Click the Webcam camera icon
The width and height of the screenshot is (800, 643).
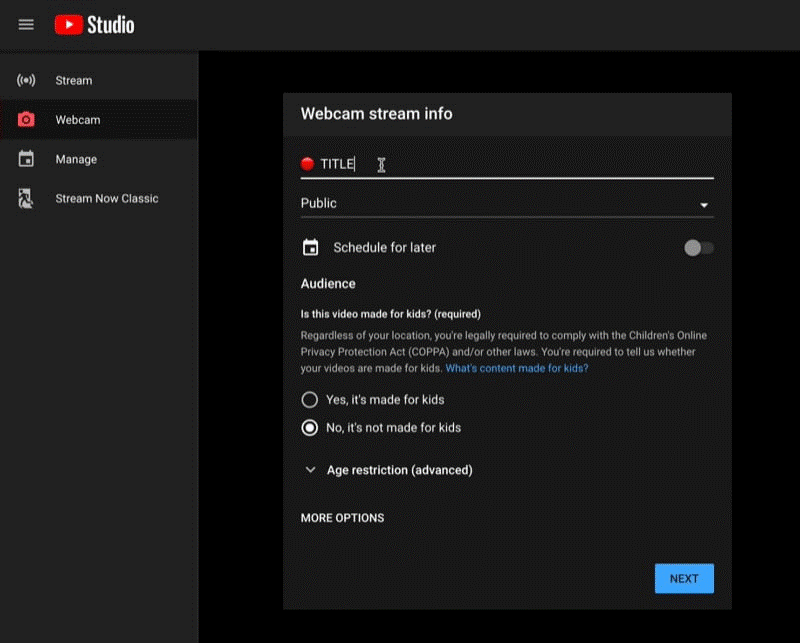[24, 119]
